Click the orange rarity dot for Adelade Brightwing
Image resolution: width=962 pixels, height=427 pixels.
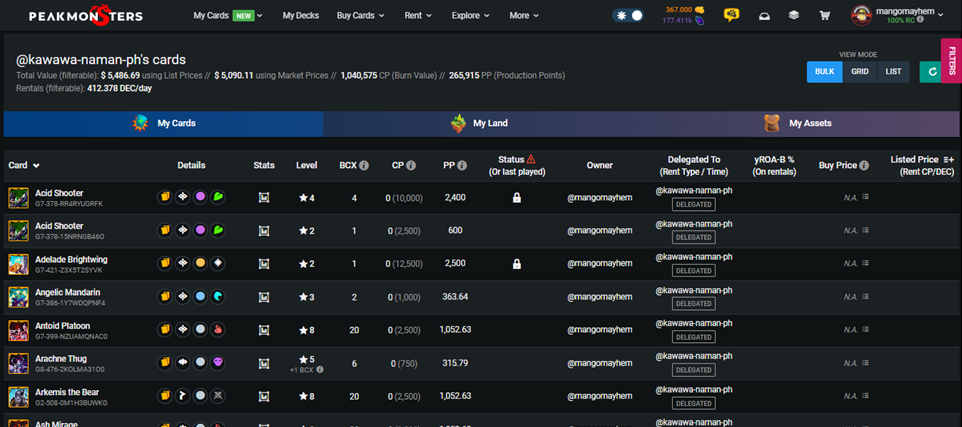coord(200,264)
